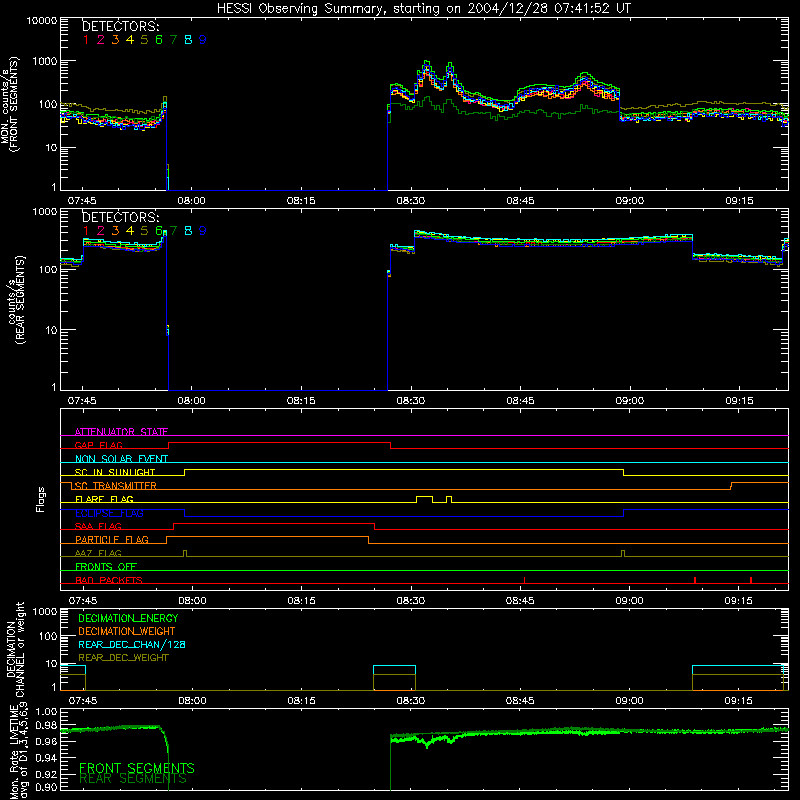Screen dimensions: 800x800
Task: Click the vertical 'Flags' axis title
Action: click(41, 499)
